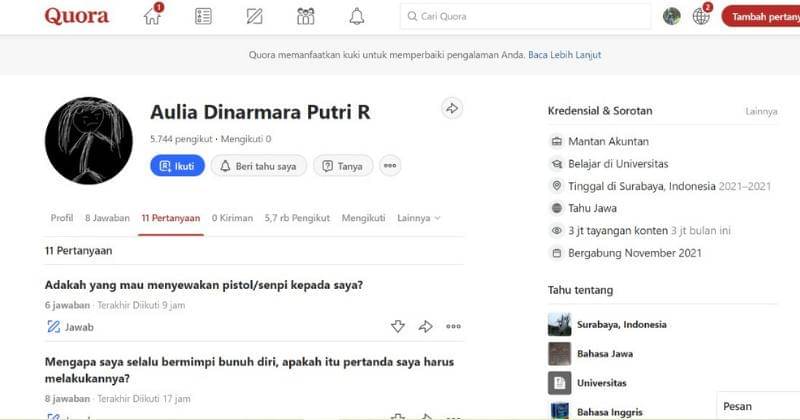Open the Answer pencil icon in navbar
The height and width of the screenshot is (420, 800).
[254, 16]
